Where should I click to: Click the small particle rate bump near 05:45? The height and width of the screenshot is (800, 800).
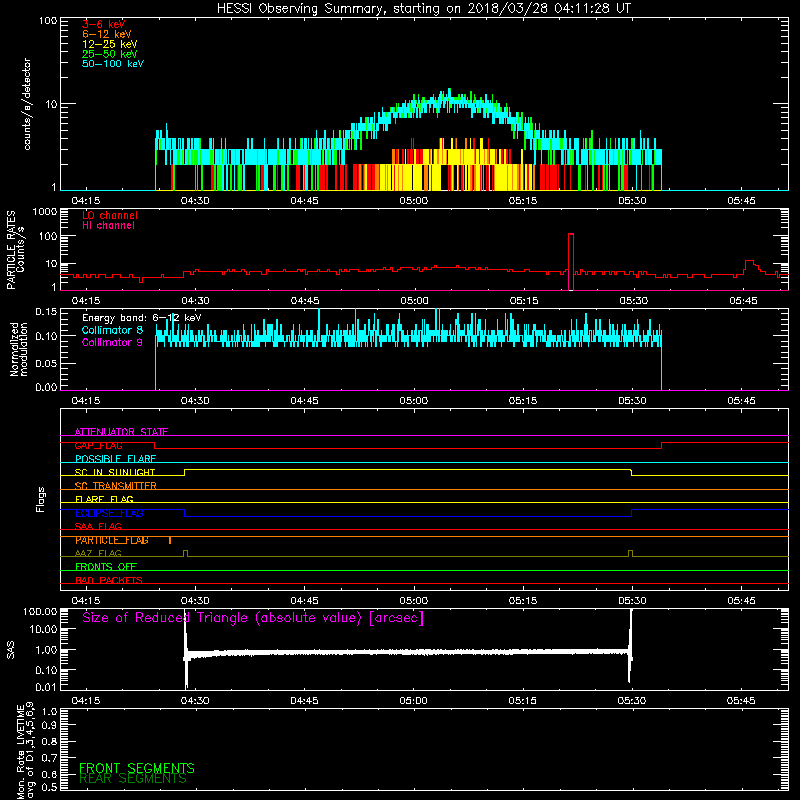[751, 266]
